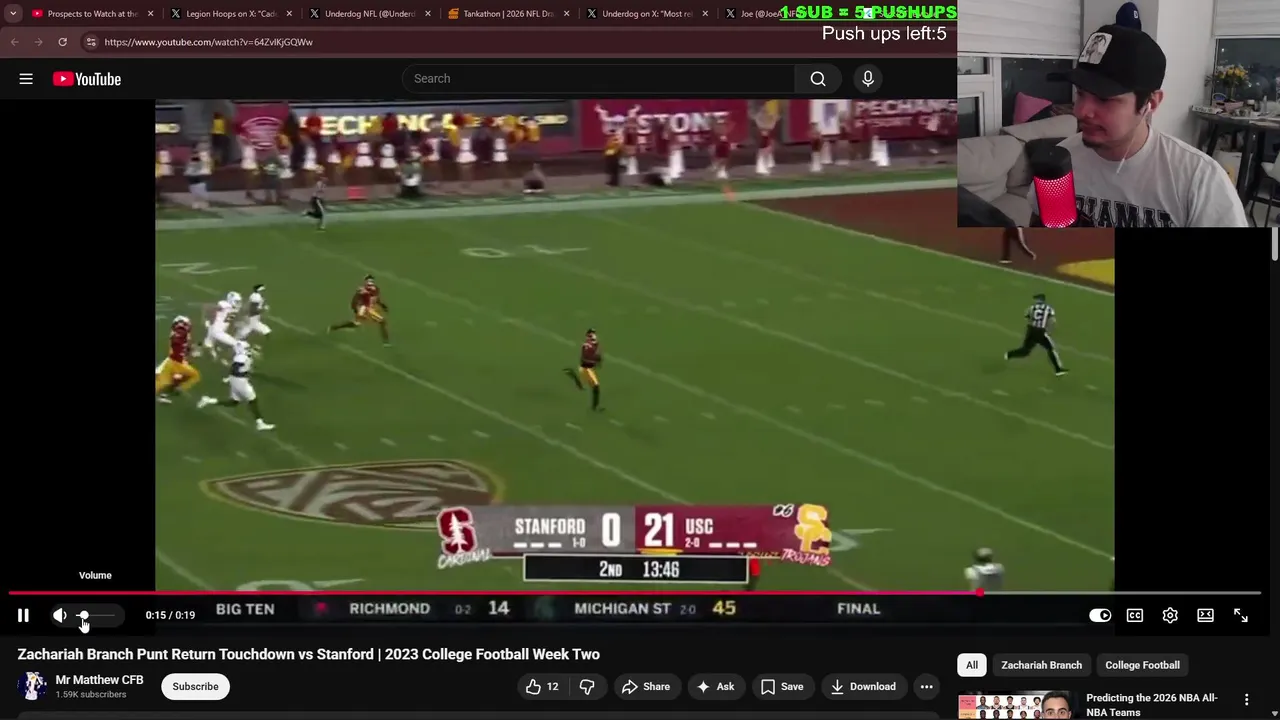The image size is (1280, 720).
Task: Toggle the autoplay switch
Action: click(x=1100, y=616)
